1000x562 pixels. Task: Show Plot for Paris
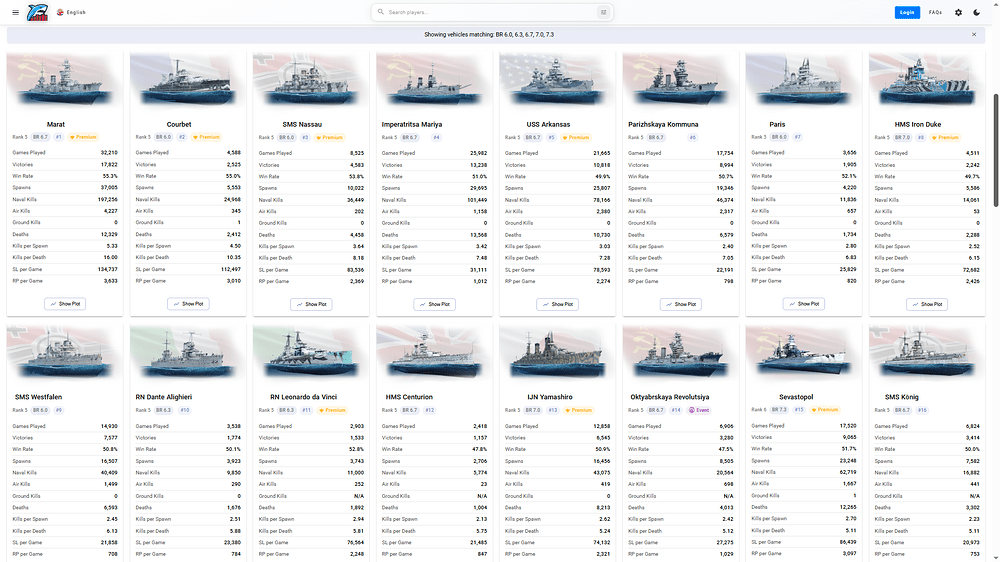(804, 304)
